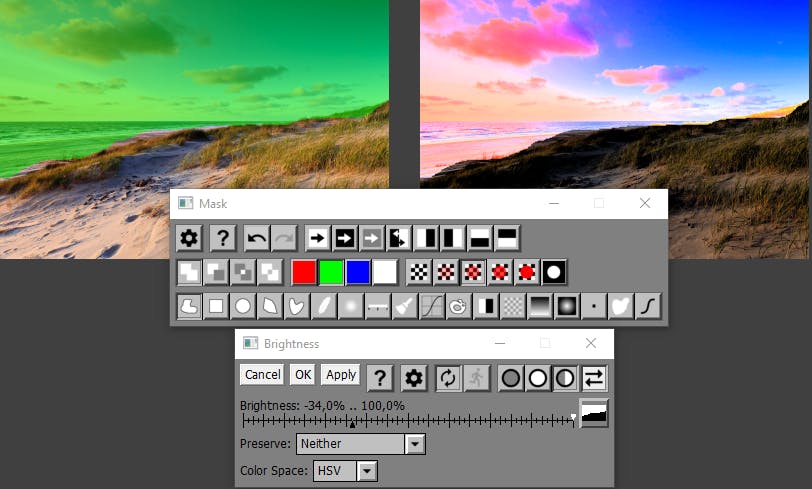The height and width of the screenshot is (489, 812).
Task: Pick the white mask overlay color
Action: tap(385, 272)
